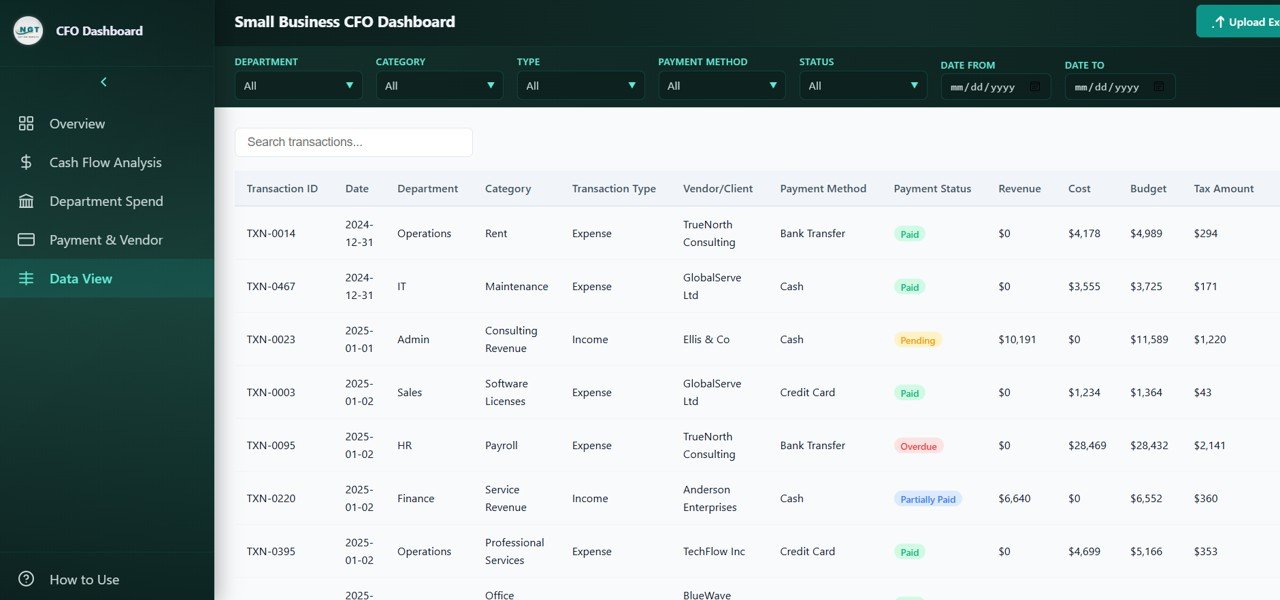Click the dollar icon for Cash Flow Analysis
Image resolution: width=1280 pixels, height=600 pixels.
point(27,162)
